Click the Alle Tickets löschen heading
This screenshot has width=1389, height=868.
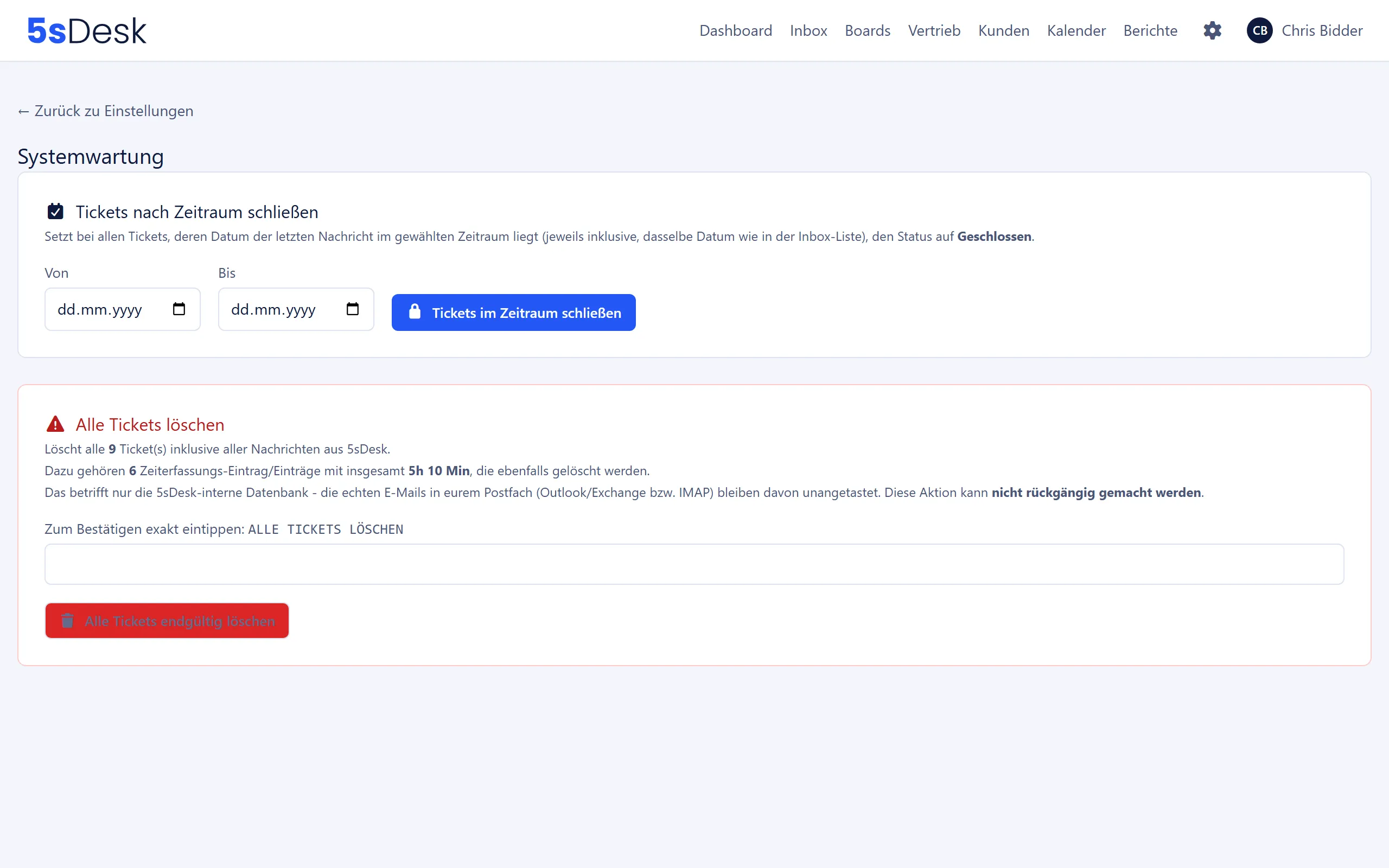pyautogui.click(x=150, y=424)
